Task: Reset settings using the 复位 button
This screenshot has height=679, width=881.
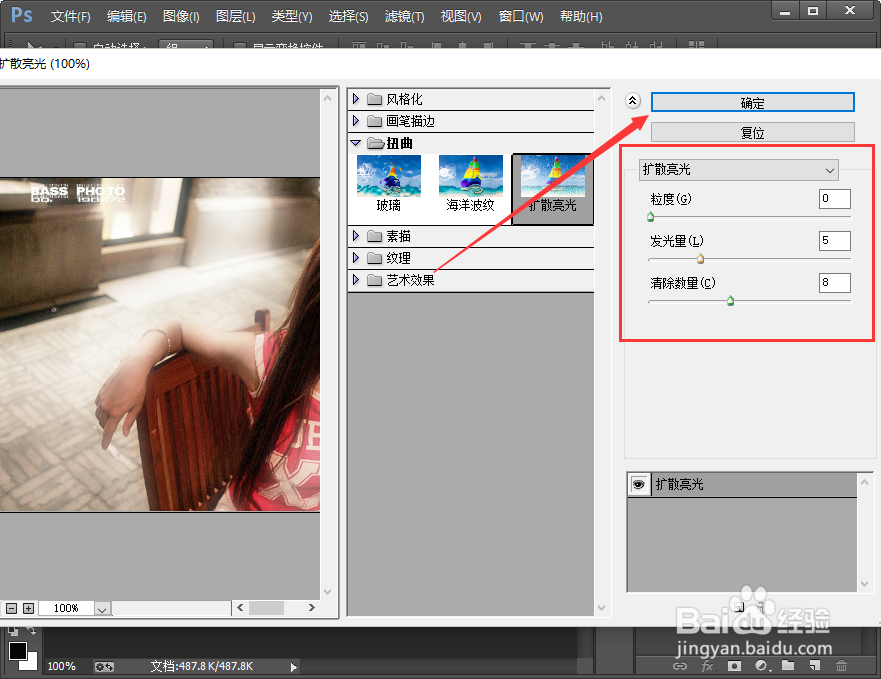Action: [751, 131]
